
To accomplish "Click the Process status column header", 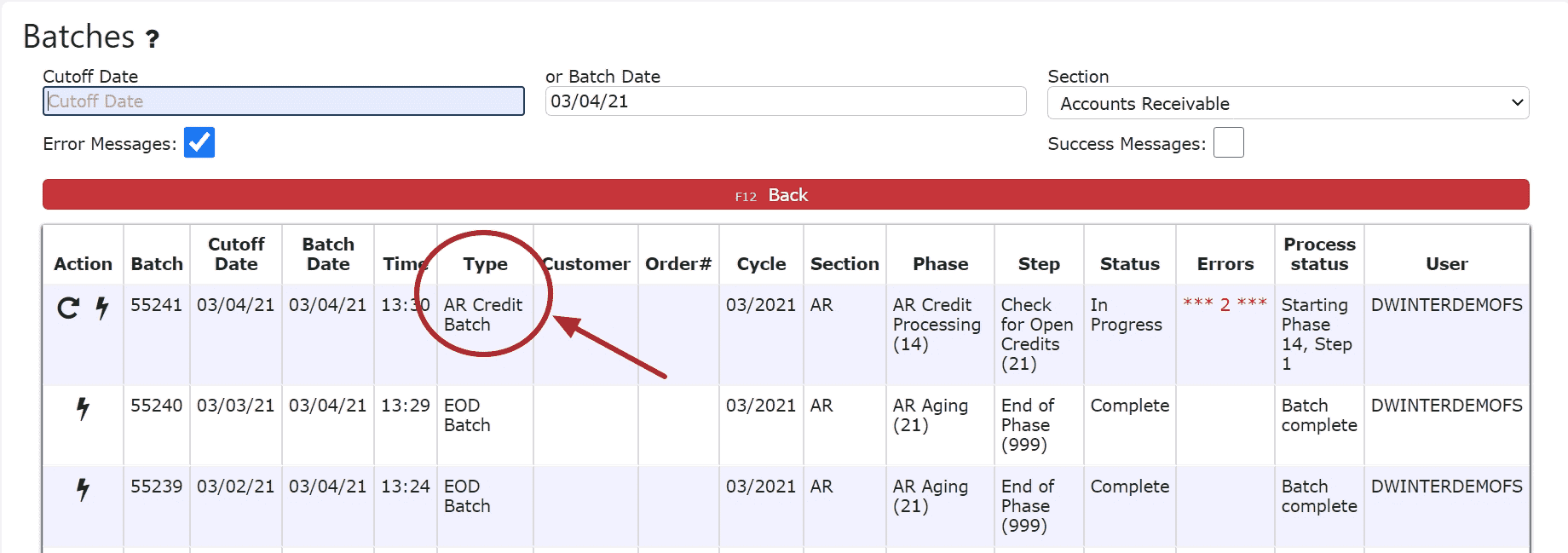I will coord(1318,254).
